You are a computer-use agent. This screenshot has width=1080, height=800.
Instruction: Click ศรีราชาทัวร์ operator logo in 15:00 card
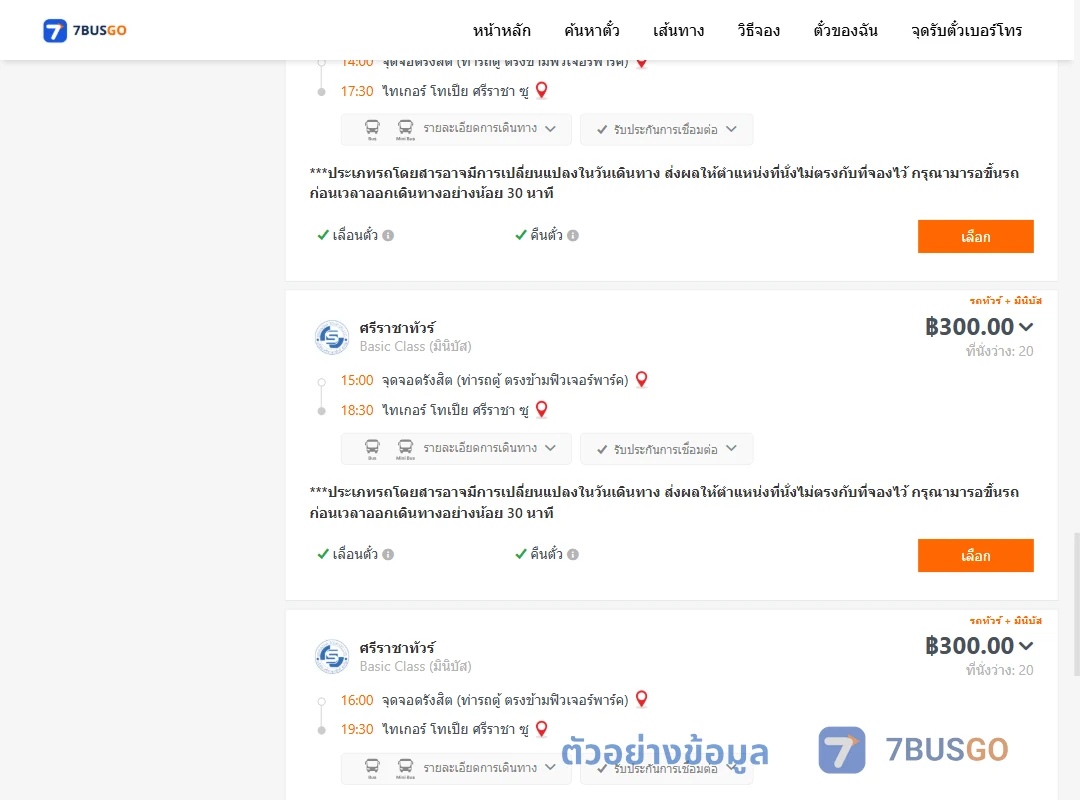(x=332, y=338)
